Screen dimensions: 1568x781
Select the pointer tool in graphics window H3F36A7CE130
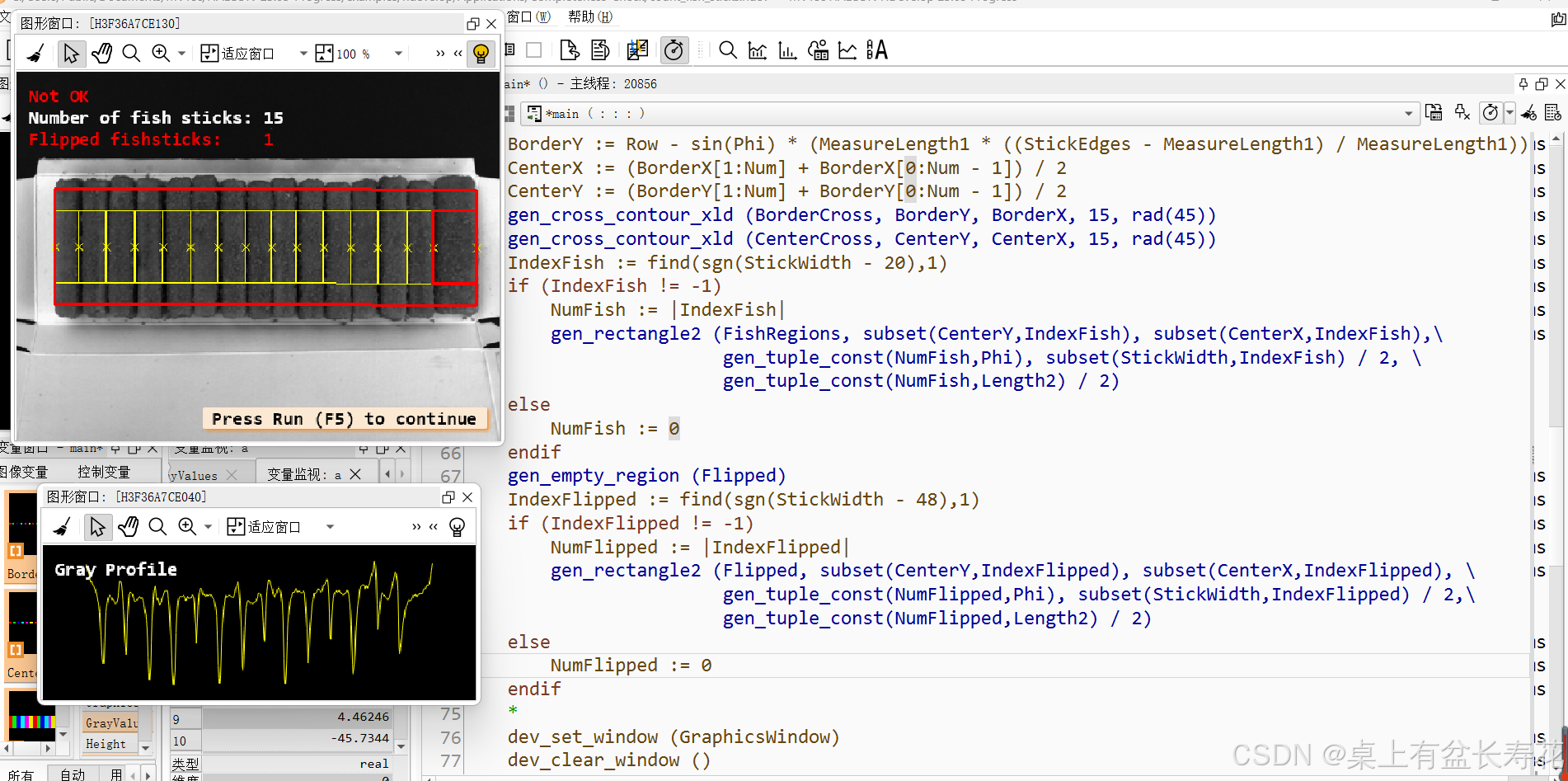point(71,54)
